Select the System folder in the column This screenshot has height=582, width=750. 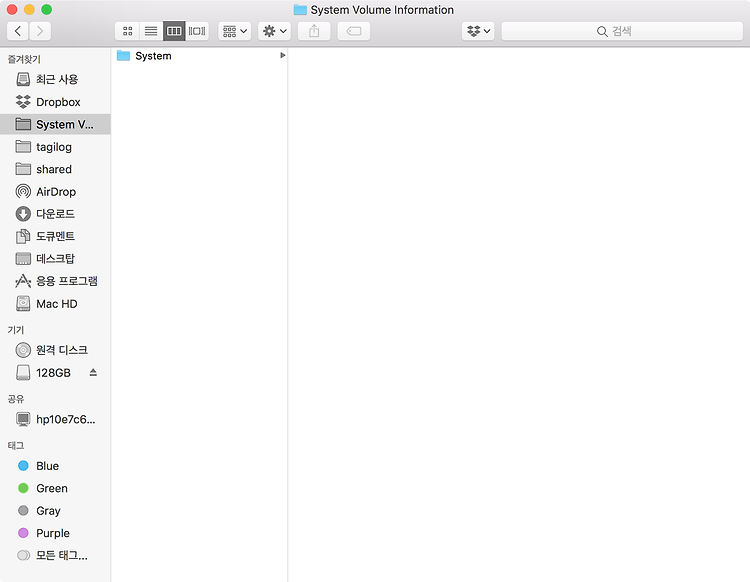(x=201, y=56)
